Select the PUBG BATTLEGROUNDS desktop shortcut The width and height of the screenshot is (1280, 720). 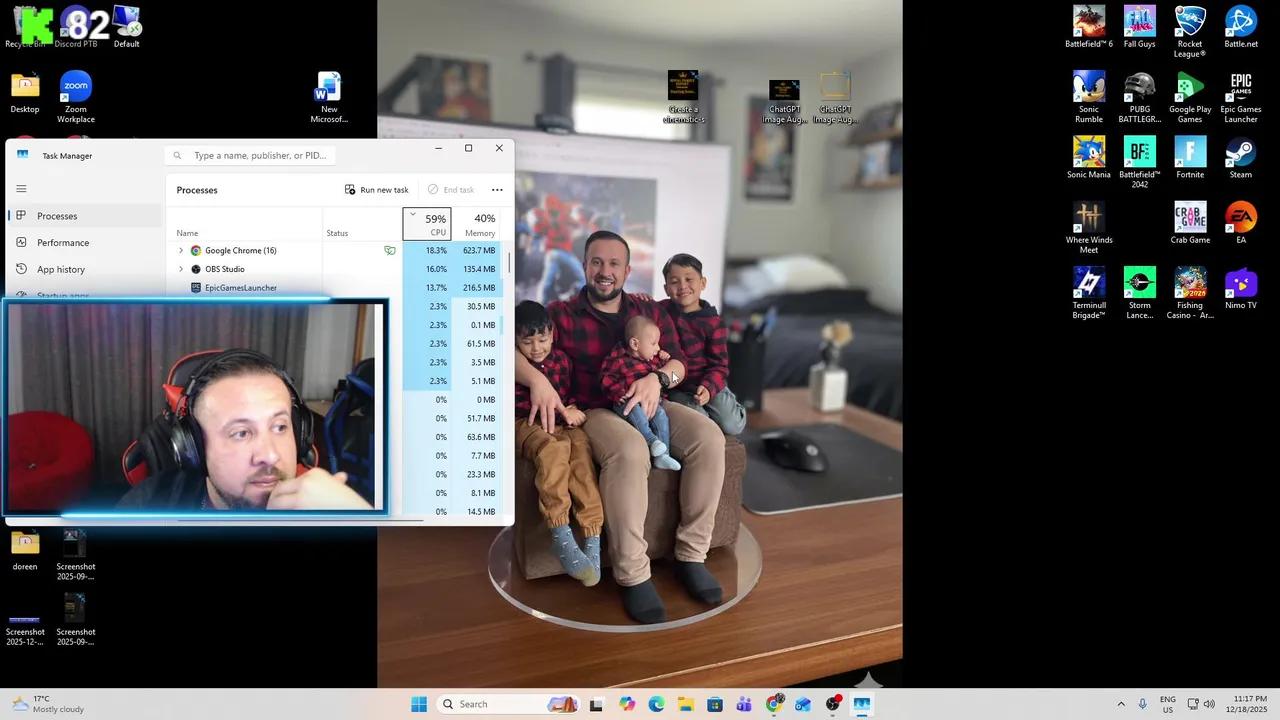click(x=1139, y=97)
